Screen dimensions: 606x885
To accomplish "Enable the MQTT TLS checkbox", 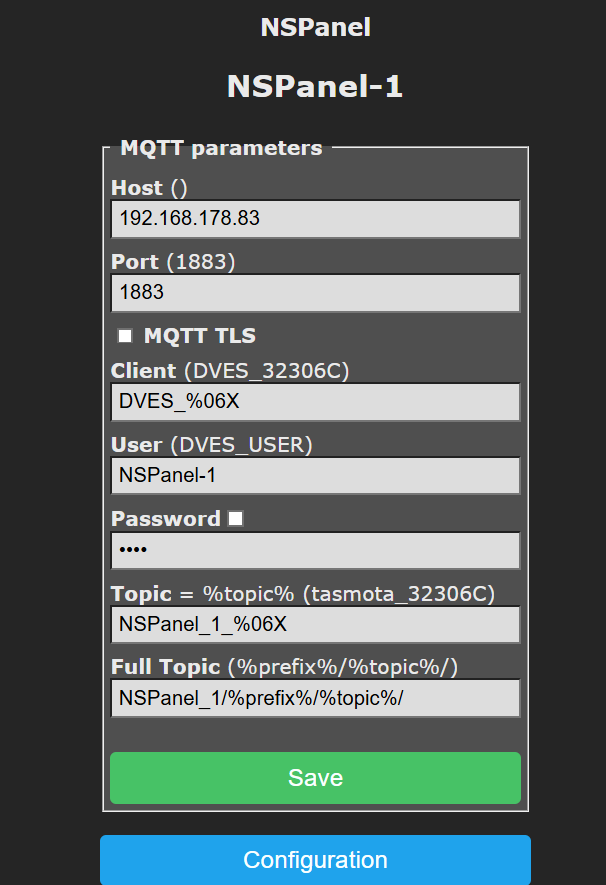I will [126, 336].
